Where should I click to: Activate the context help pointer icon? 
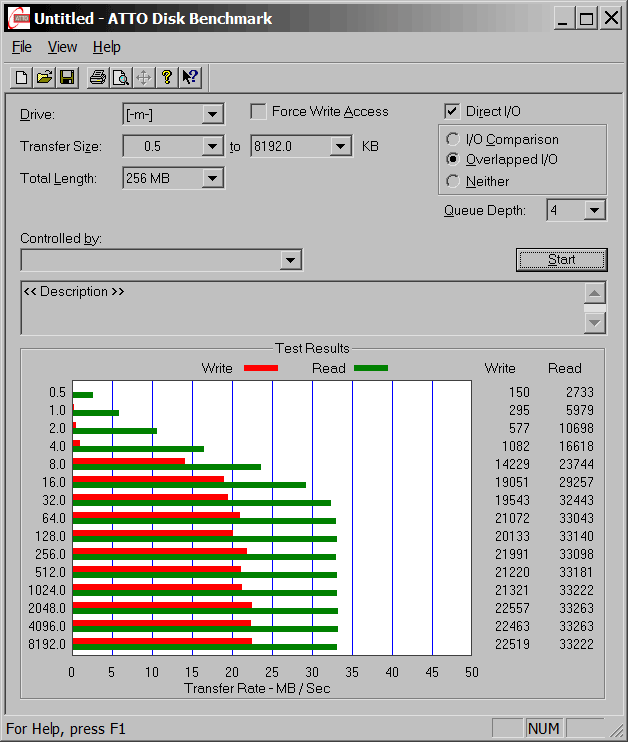(x=191, y=77)
